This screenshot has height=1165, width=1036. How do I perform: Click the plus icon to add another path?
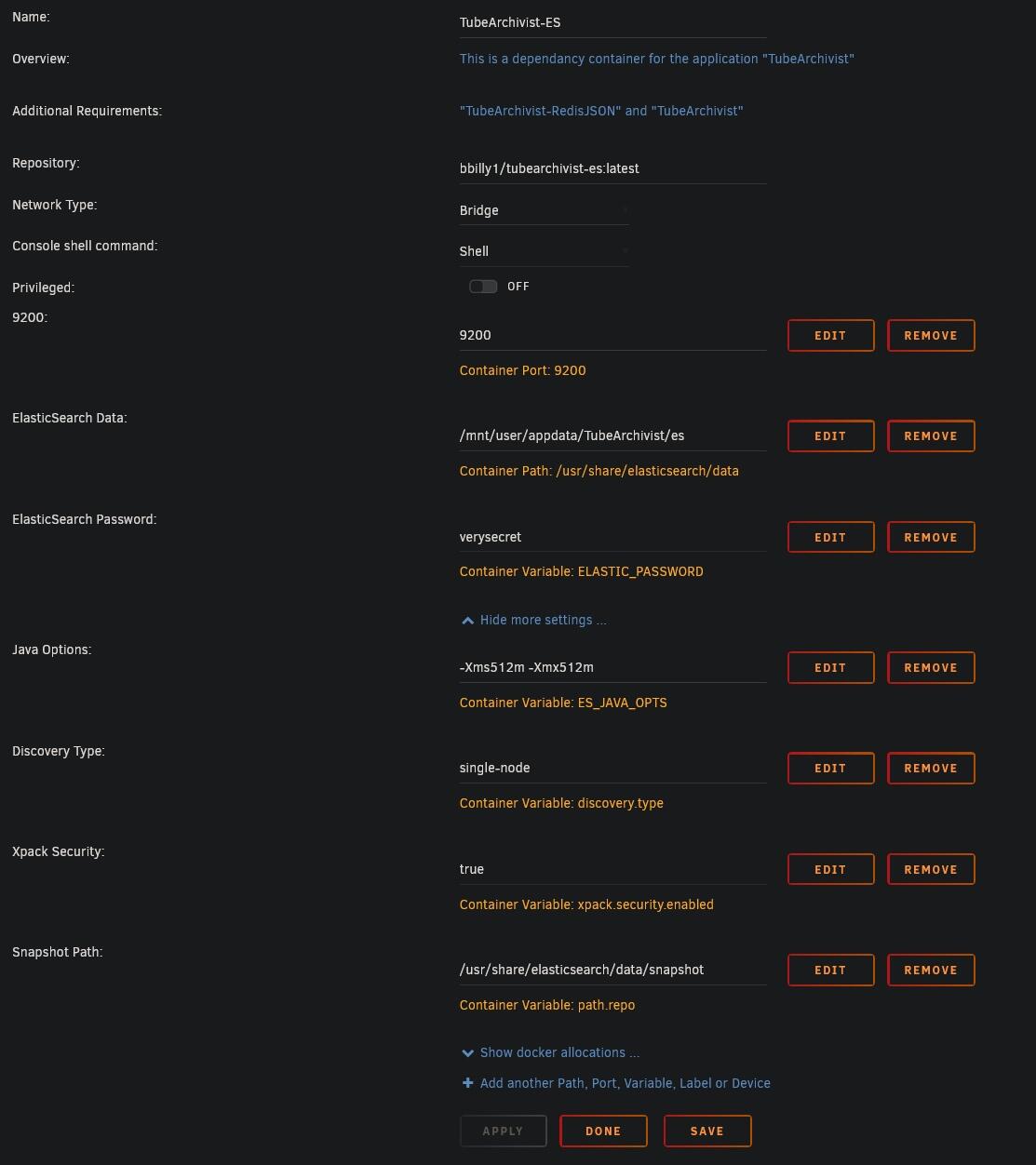pos(467,1083)
